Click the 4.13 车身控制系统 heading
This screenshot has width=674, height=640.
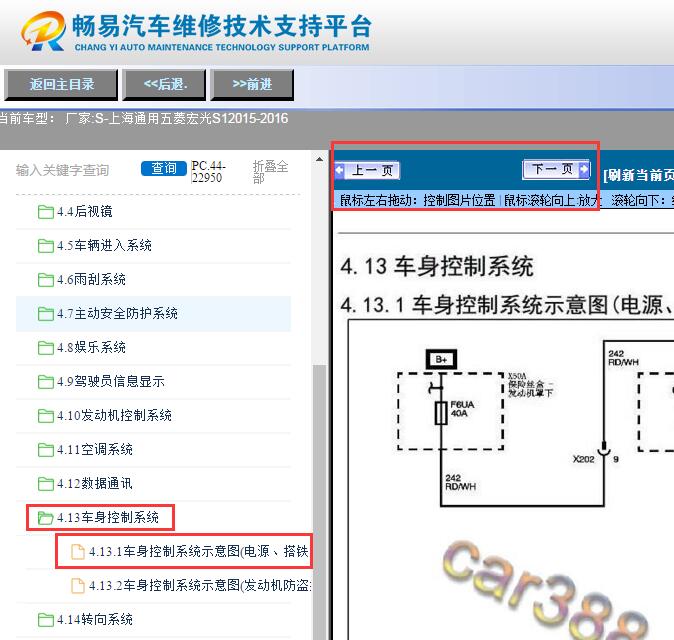pos(437,266)
